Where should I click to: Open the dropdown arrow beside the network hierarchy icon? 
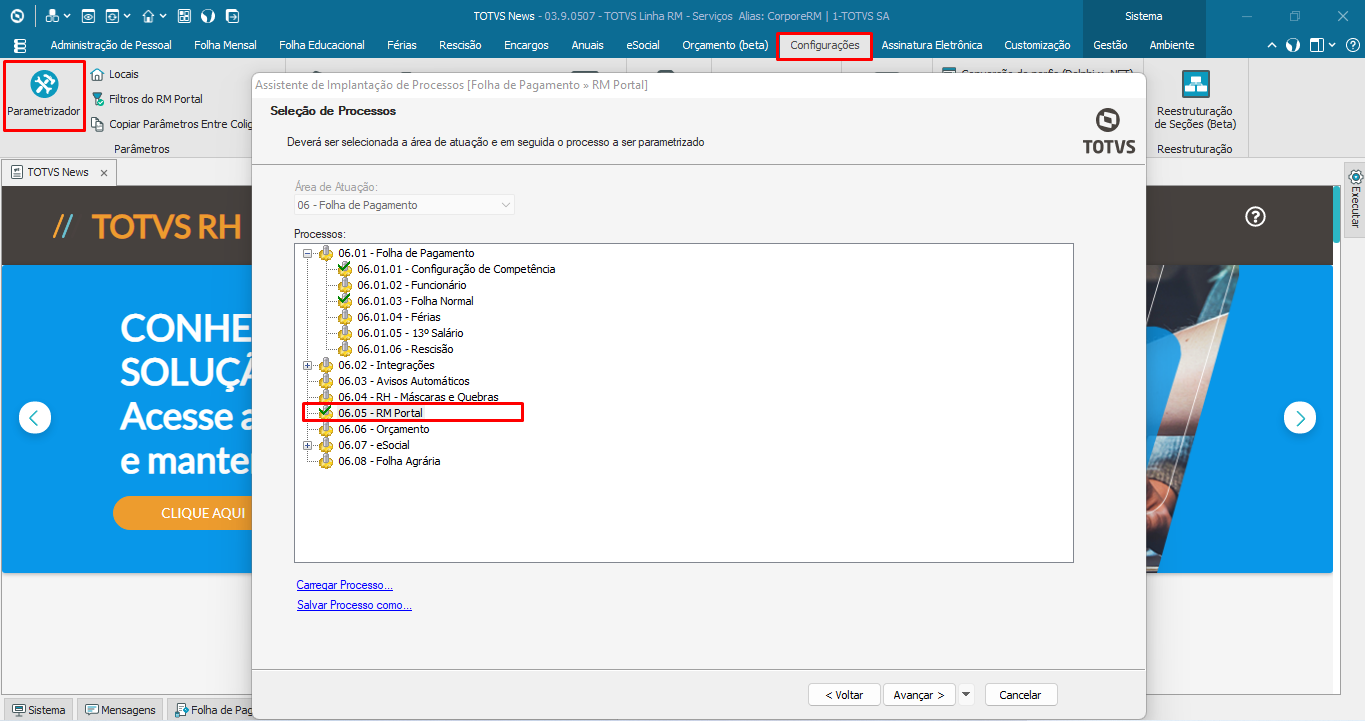point(67,16)
